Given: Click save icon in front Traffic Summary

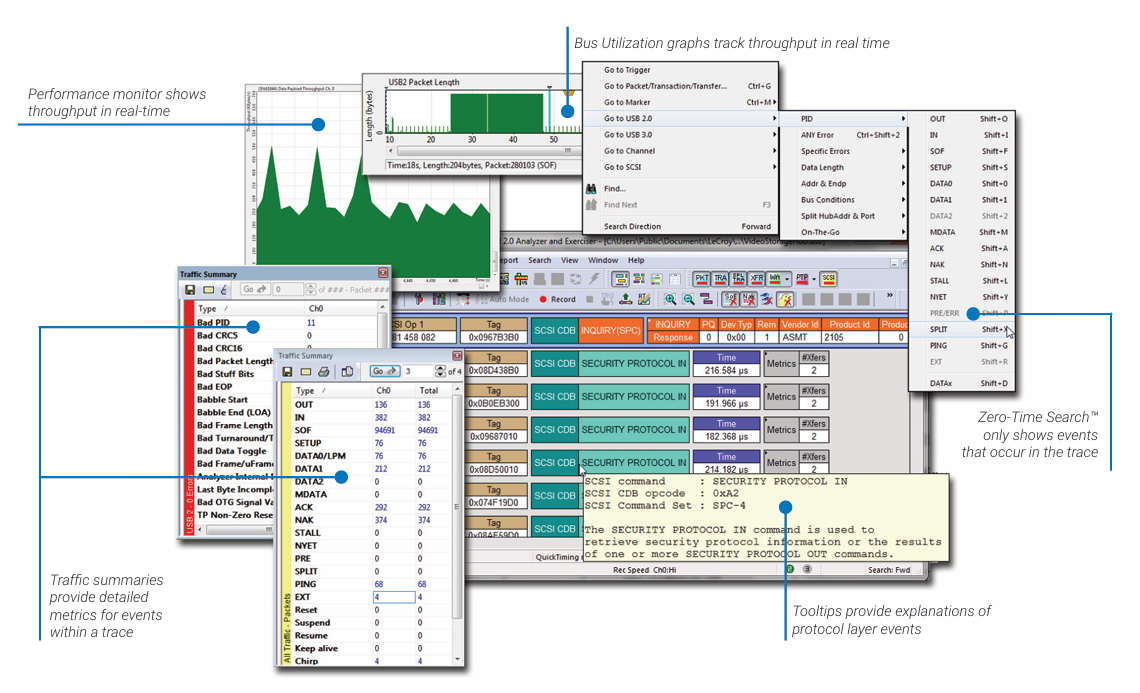Looking at the screenshot, I should click(x=288, y=371).
